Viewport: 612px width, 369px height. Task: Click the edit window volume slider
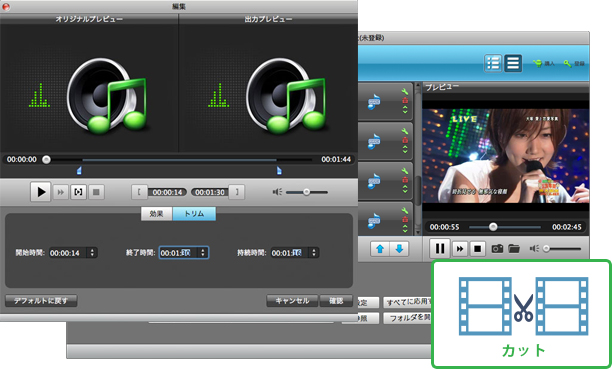(x=307, y=192)
